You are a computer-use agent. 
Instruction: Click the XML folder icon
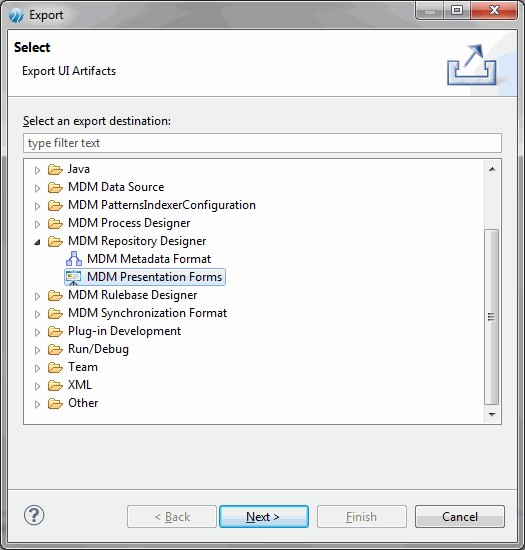pos(55,385)
